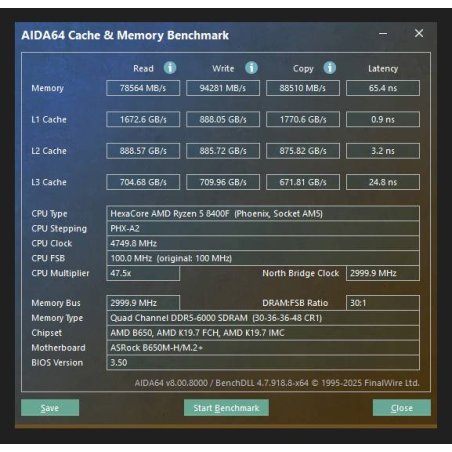Click the DRAM:FSB Ratio label

click(295, 303)
